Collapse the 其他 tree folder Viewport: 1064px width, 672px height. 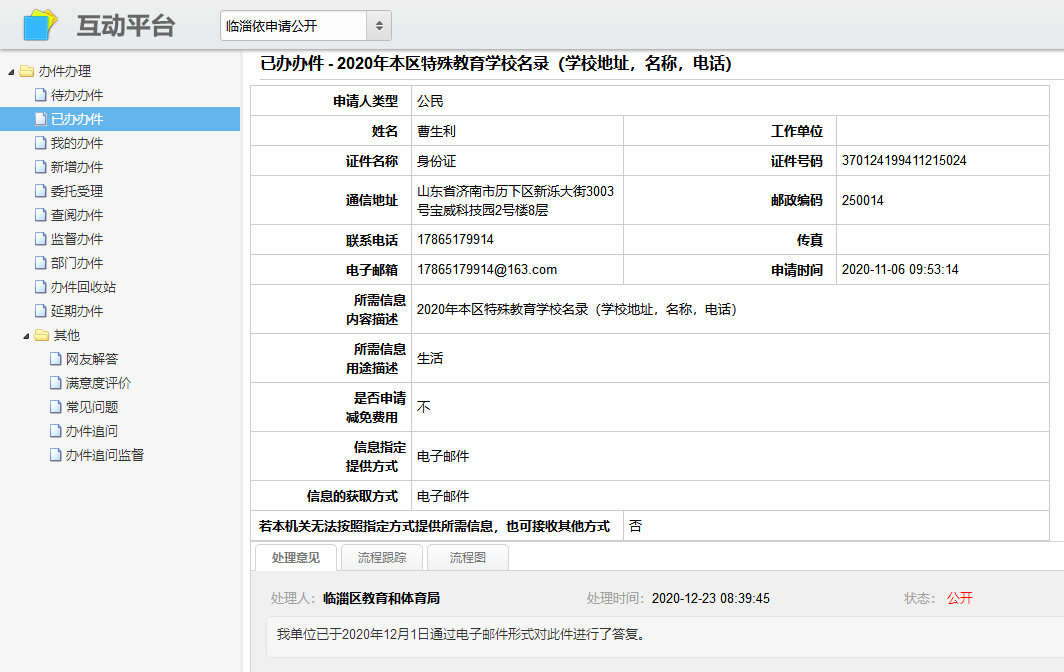point(26,336)
